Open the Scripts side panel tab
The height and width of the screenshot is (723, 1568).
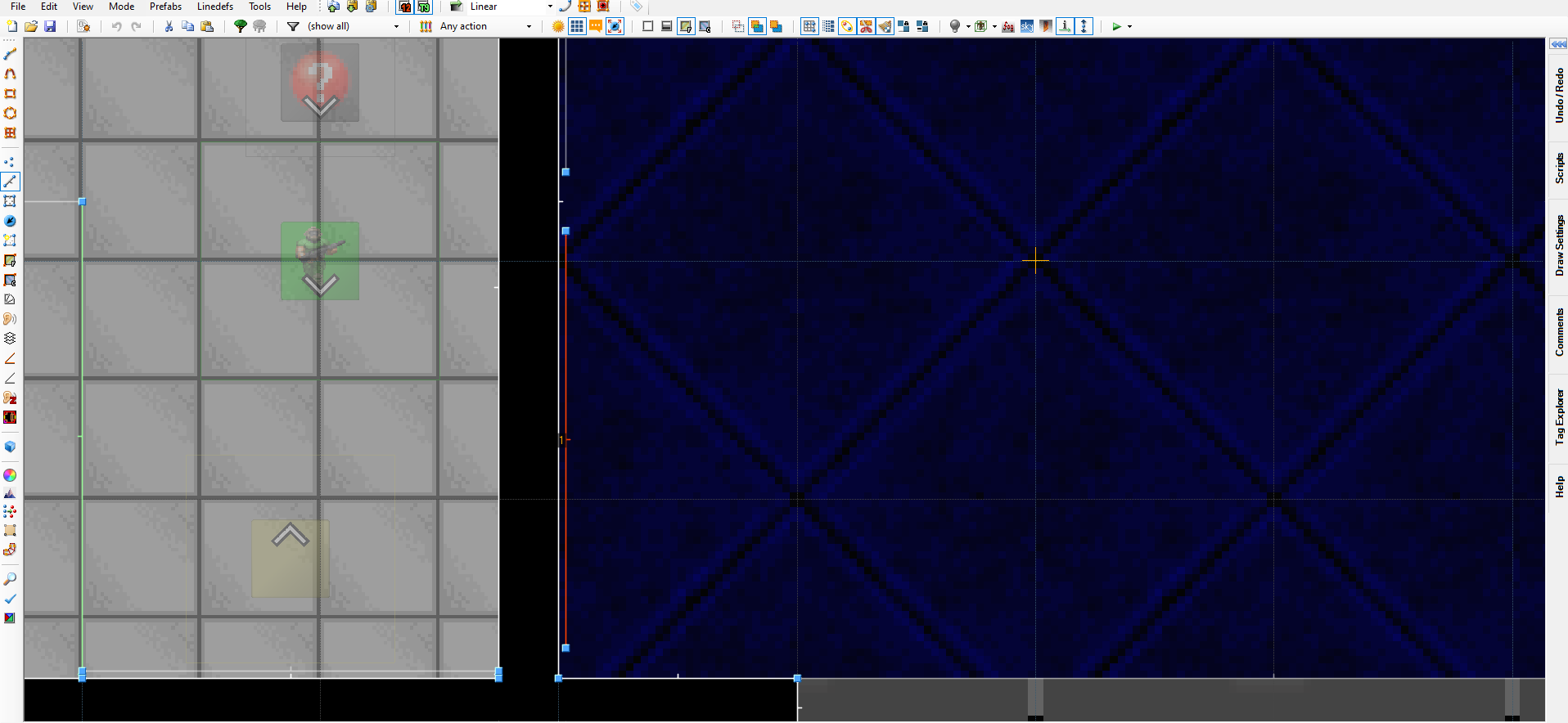[x=1558, y=169]
